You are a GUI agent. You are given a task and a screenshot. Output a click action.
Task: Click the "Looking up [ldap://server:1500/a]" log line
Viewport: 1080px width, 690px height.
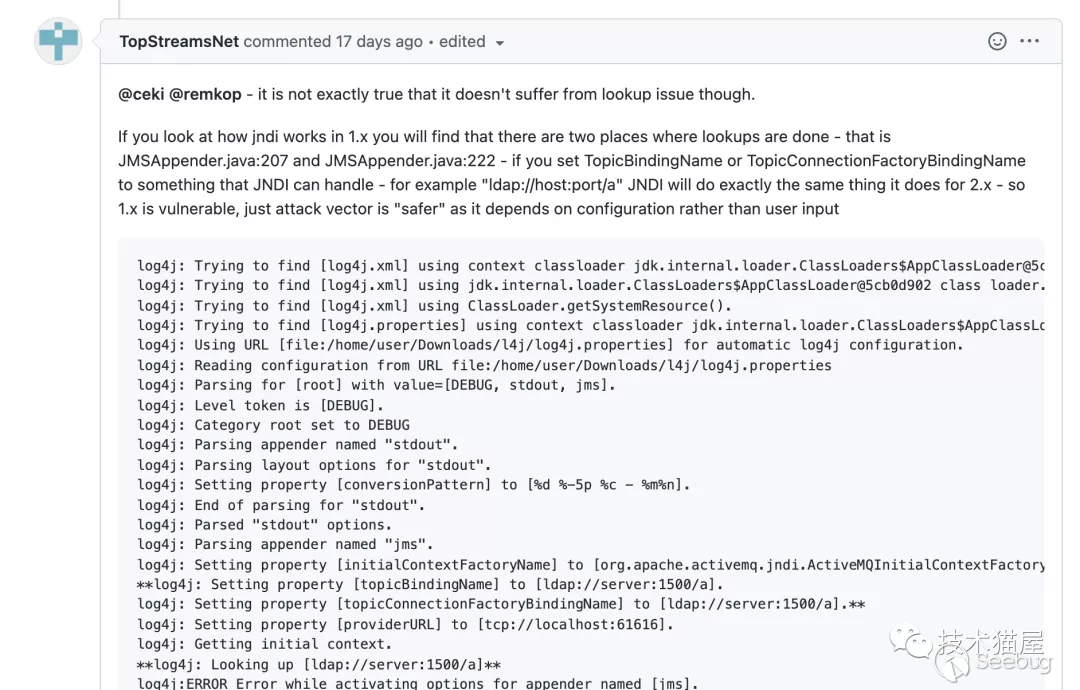click(x=319, y=665)
